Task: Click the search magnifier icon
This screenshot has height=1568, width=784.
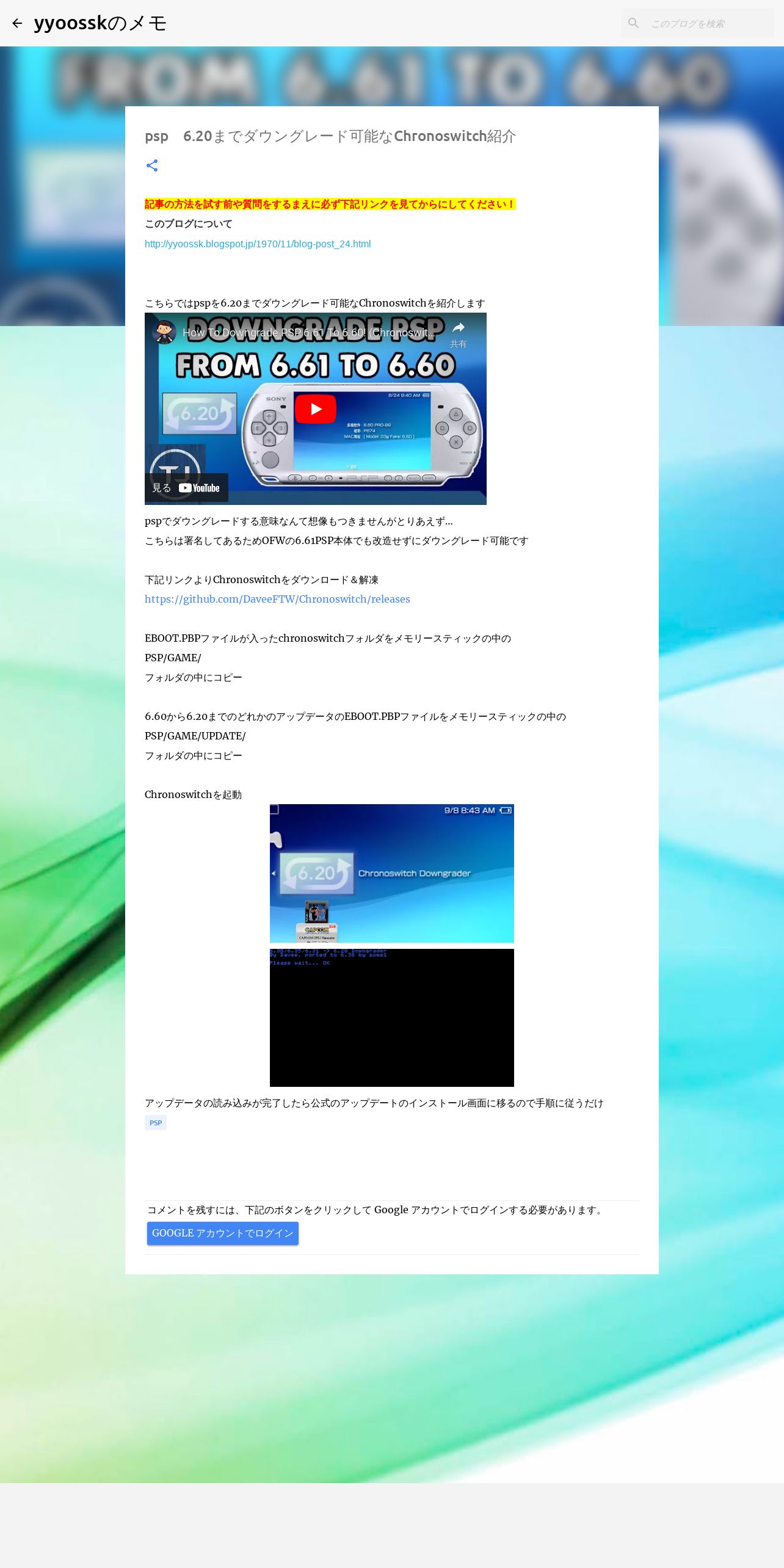Action: pyautogui.click(x=634, y=23)
